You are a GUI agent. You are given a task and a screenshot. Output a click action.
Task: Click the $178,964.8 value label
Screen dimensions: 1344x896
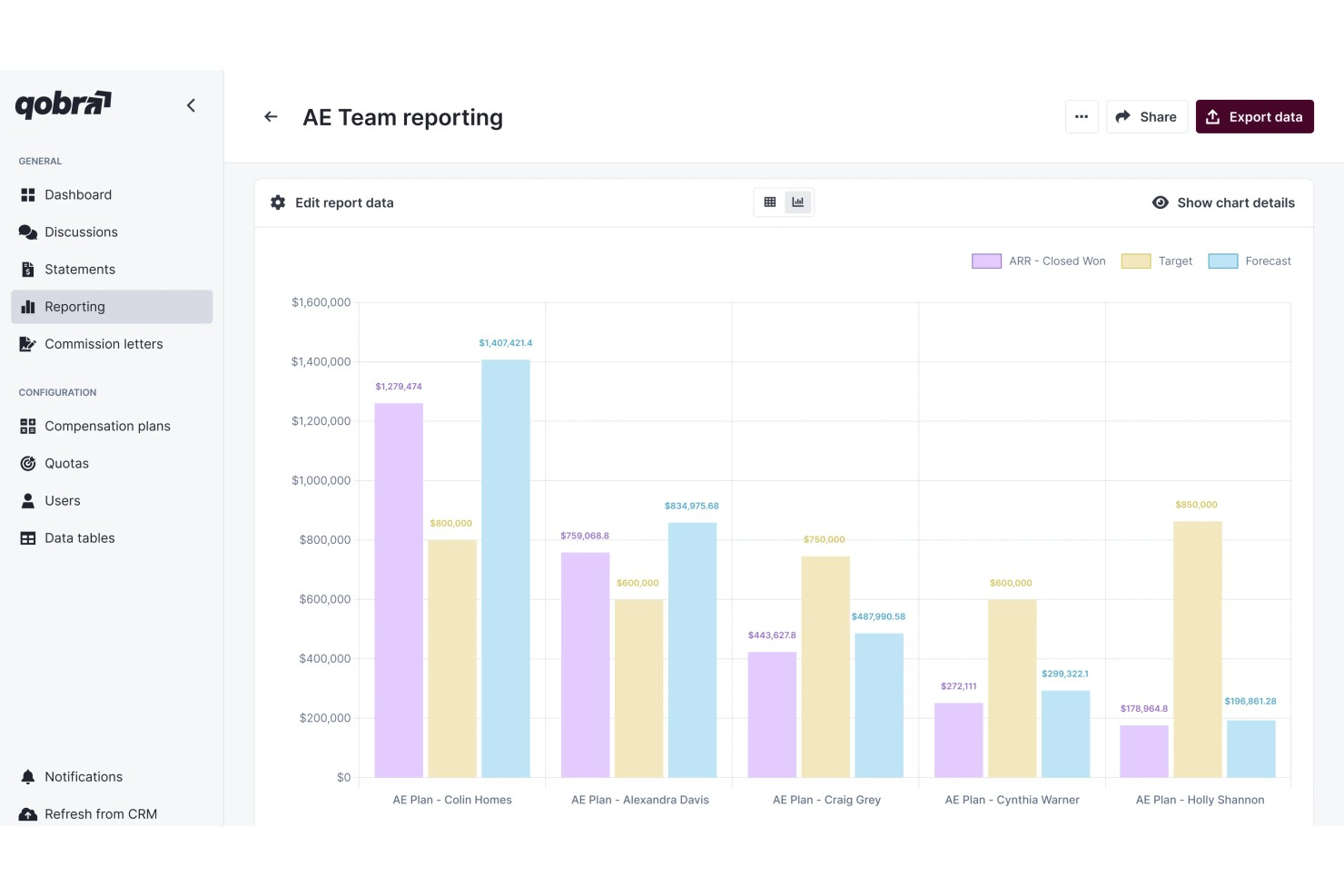[1144, 709]
